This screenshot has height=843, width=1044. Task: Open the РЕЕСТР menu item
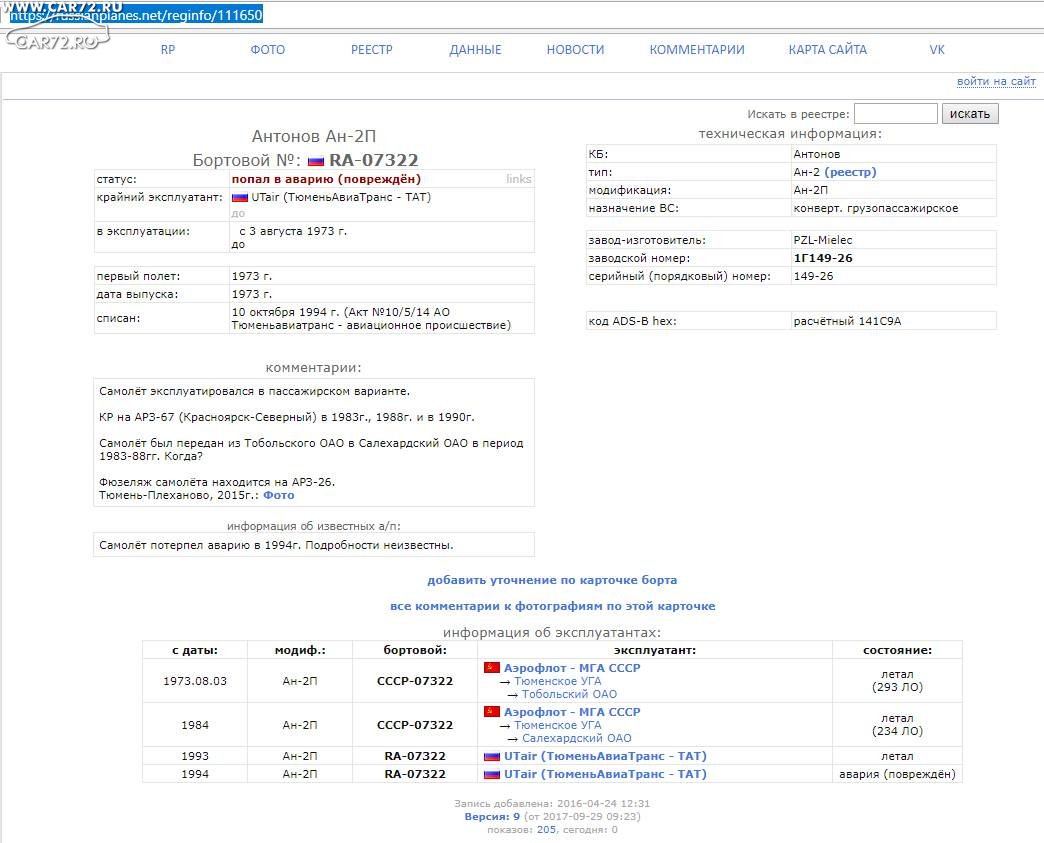click(x=372, y=50)
